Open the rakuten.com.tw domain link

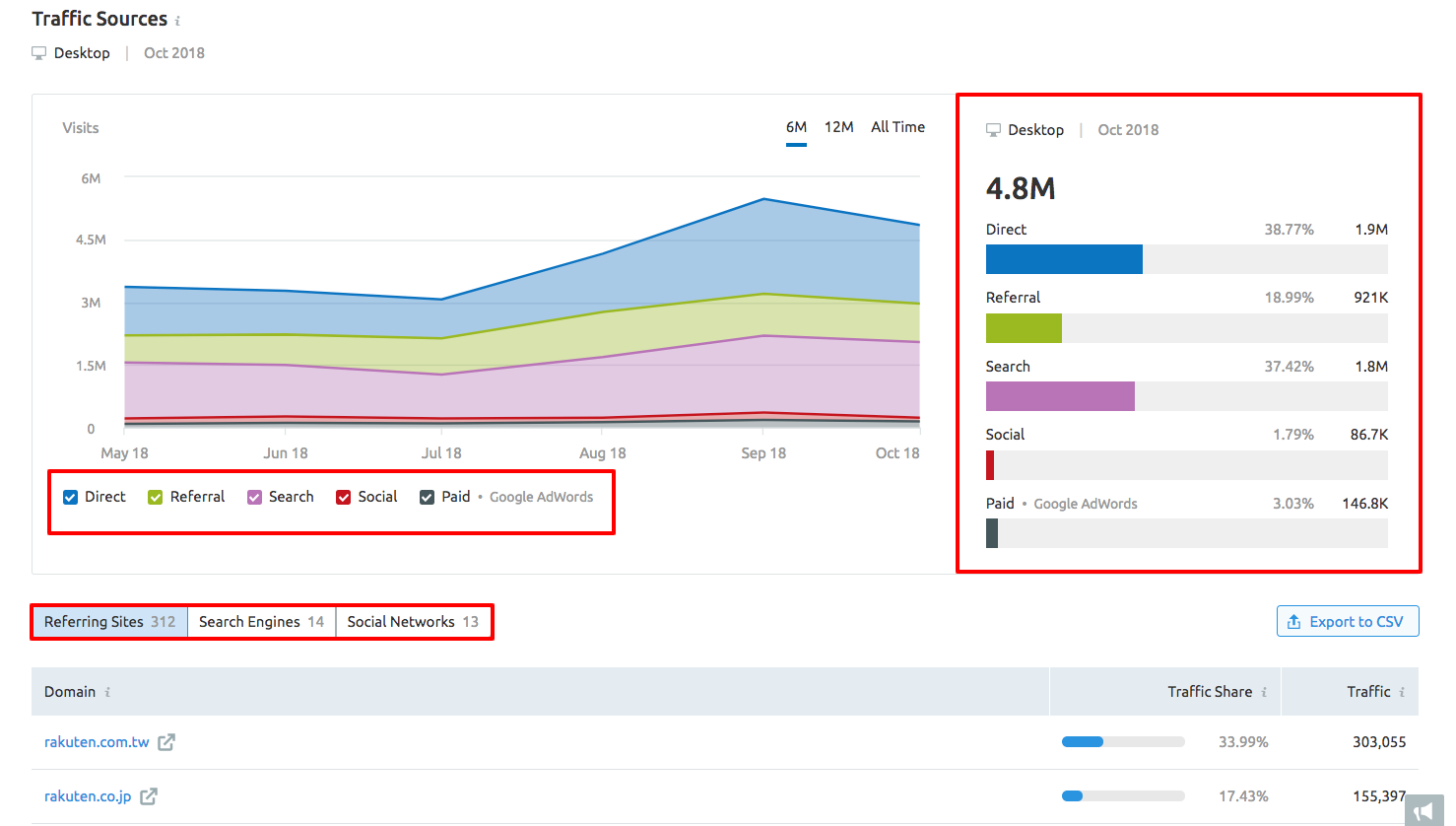[97, 742]
